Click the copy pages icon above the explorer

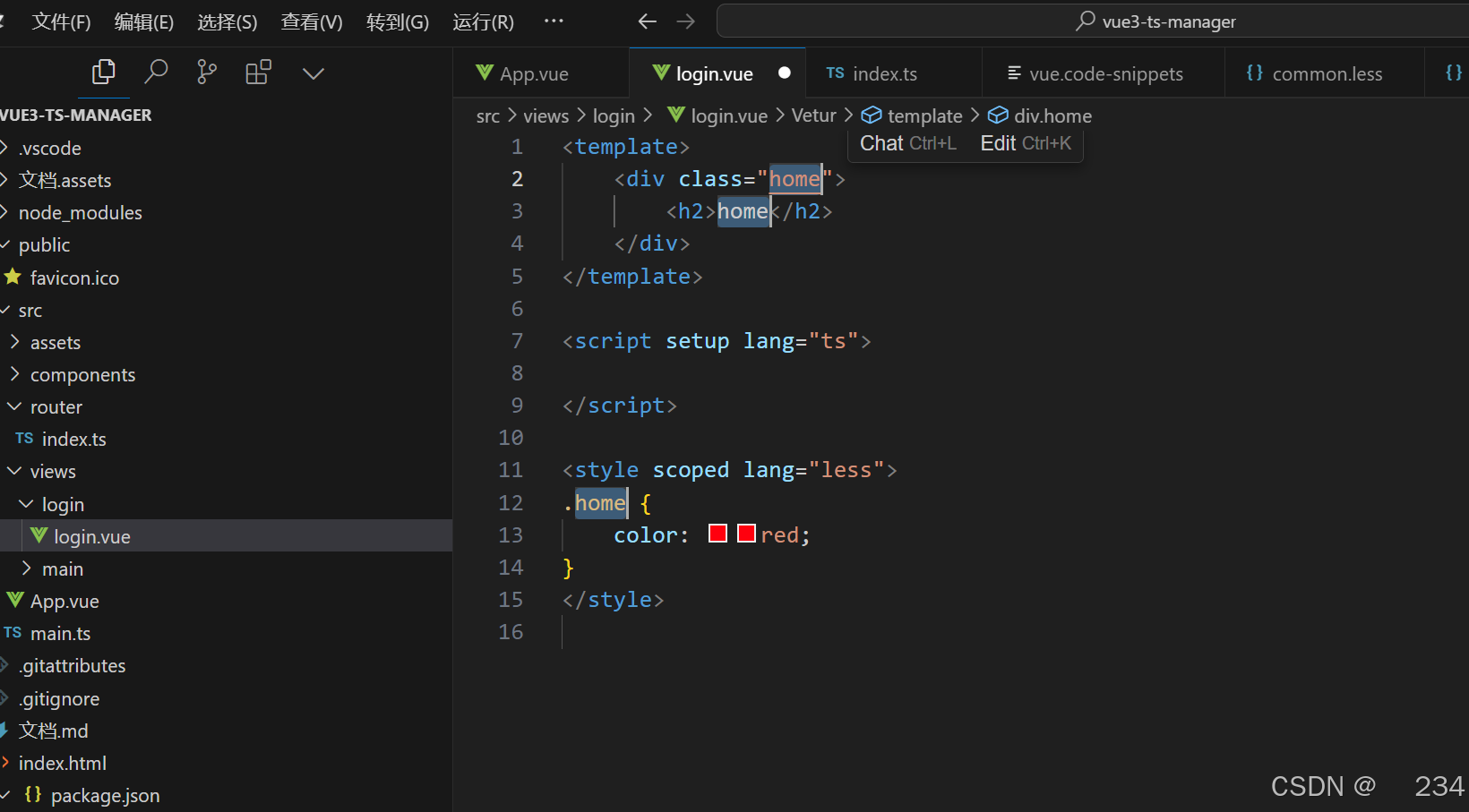point(103,72)
